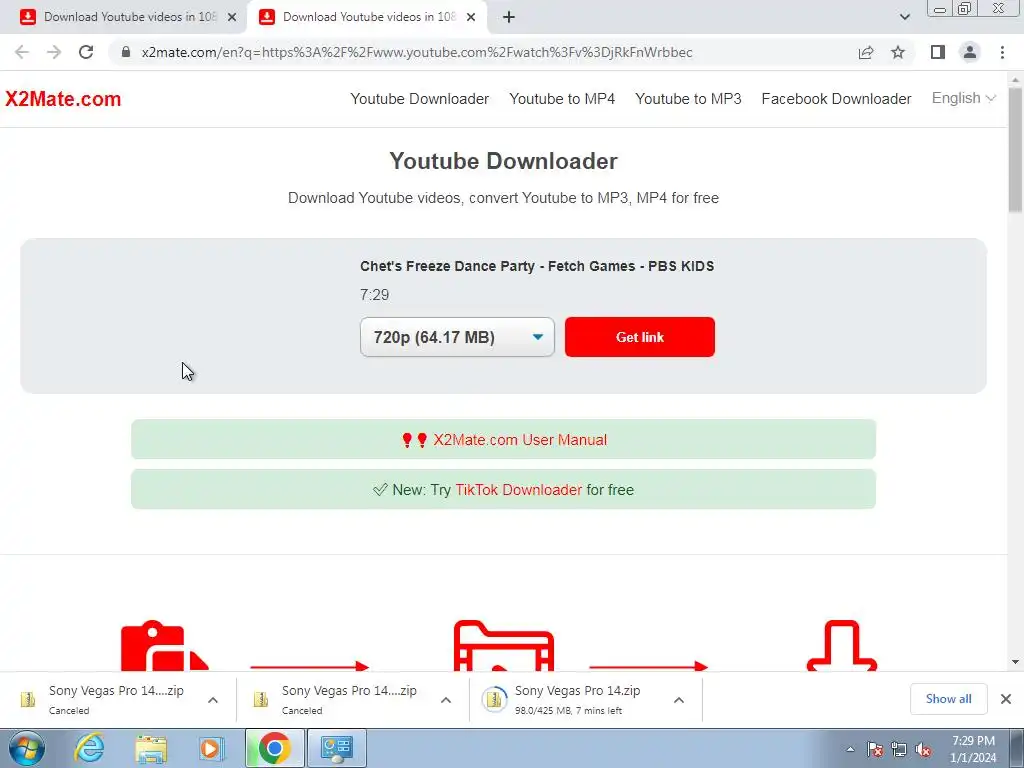Open the Chrome profile avatar
The image size is (1024, 768).
(970, 52)
